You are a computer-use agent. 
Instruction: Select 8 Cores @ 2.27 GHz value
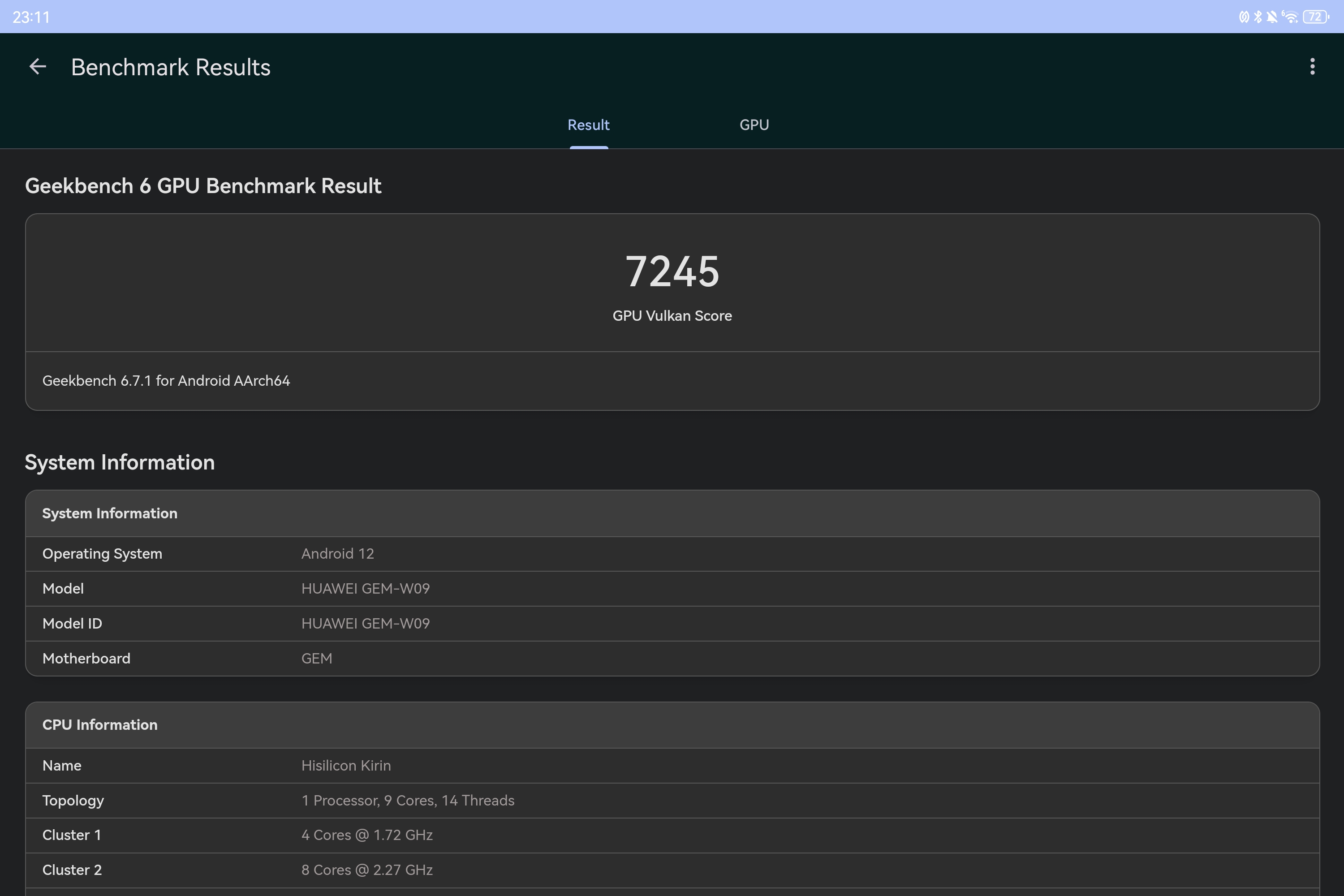point(367,870)
